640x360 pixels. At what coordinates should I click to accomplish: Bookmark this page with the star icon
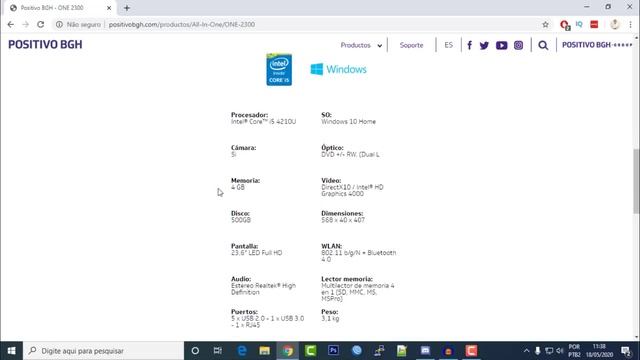click(x=545, y=24)
